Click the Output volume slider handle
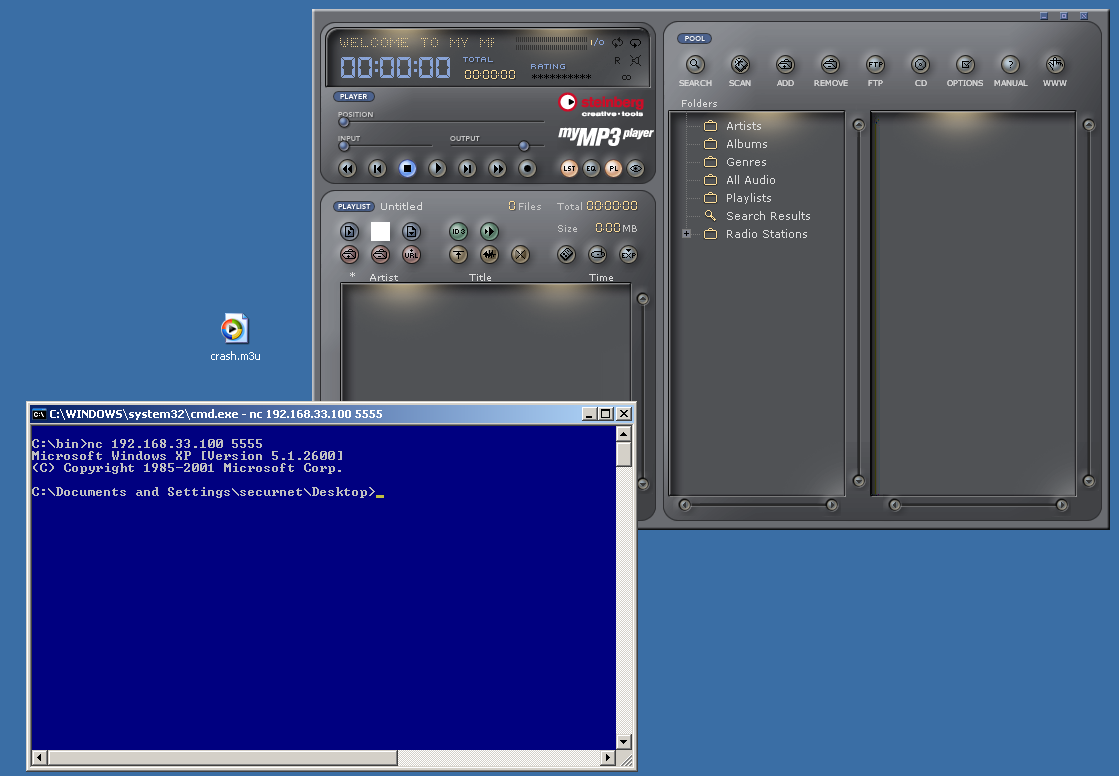The height and width of the screenshot is (776, 1119). pos(524,146)
